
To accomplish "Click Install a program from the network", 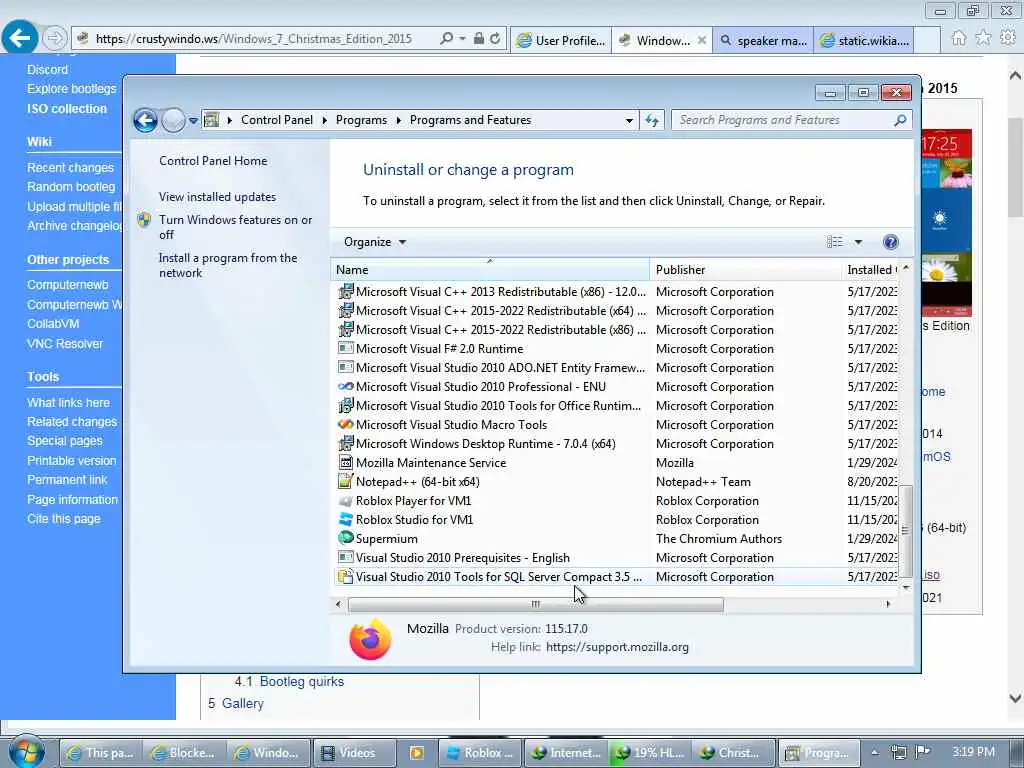I will pyautogui.click(x=228, y=265).
